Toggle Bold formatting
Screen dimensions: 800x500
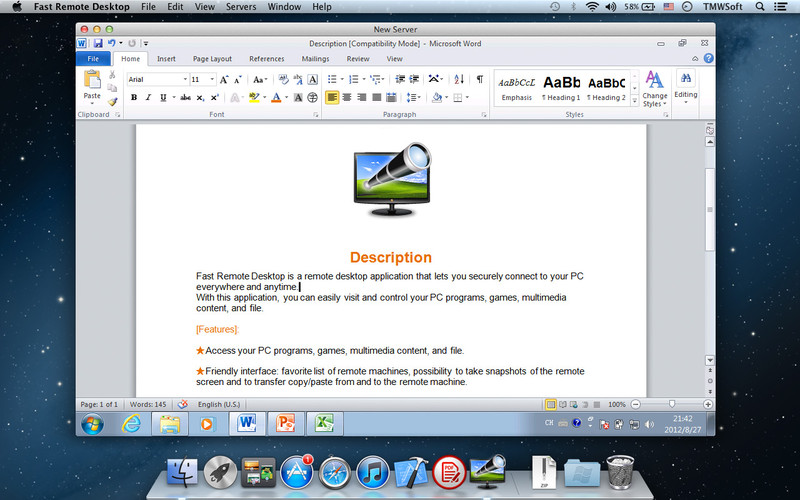tap(134, 97)
